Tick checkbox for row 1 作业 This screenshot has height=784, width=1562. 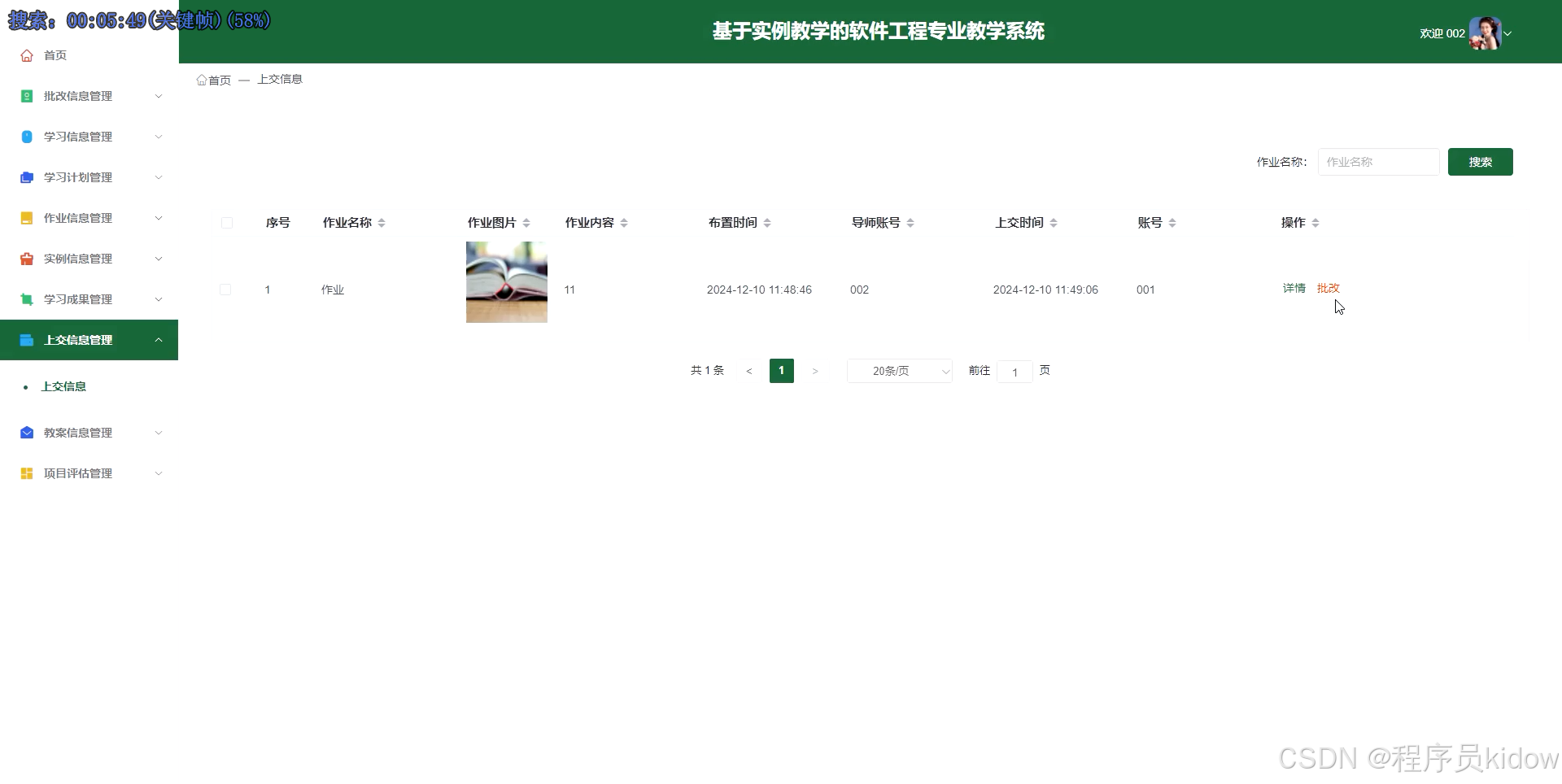tap(225, 290)
